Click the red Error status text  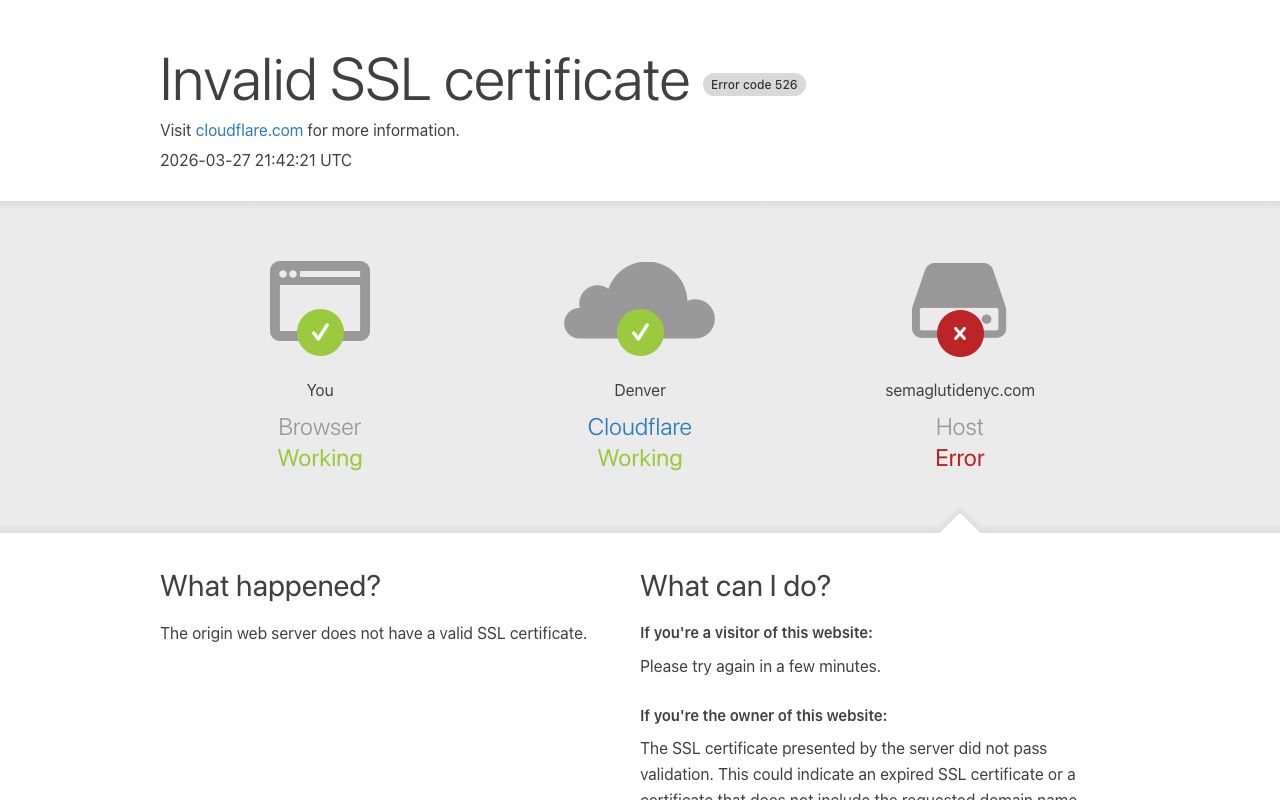click(960, 458)
